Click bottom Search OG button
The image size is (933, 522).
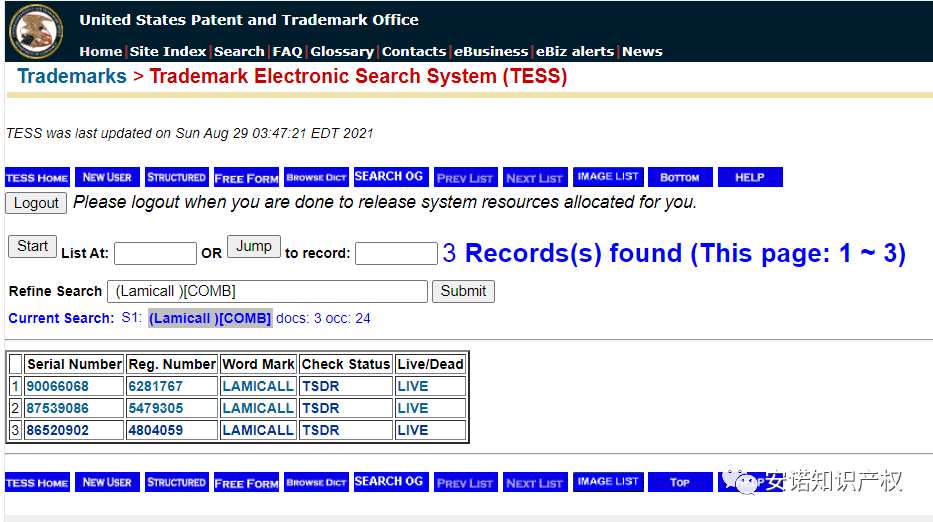(x=391, y=482)
